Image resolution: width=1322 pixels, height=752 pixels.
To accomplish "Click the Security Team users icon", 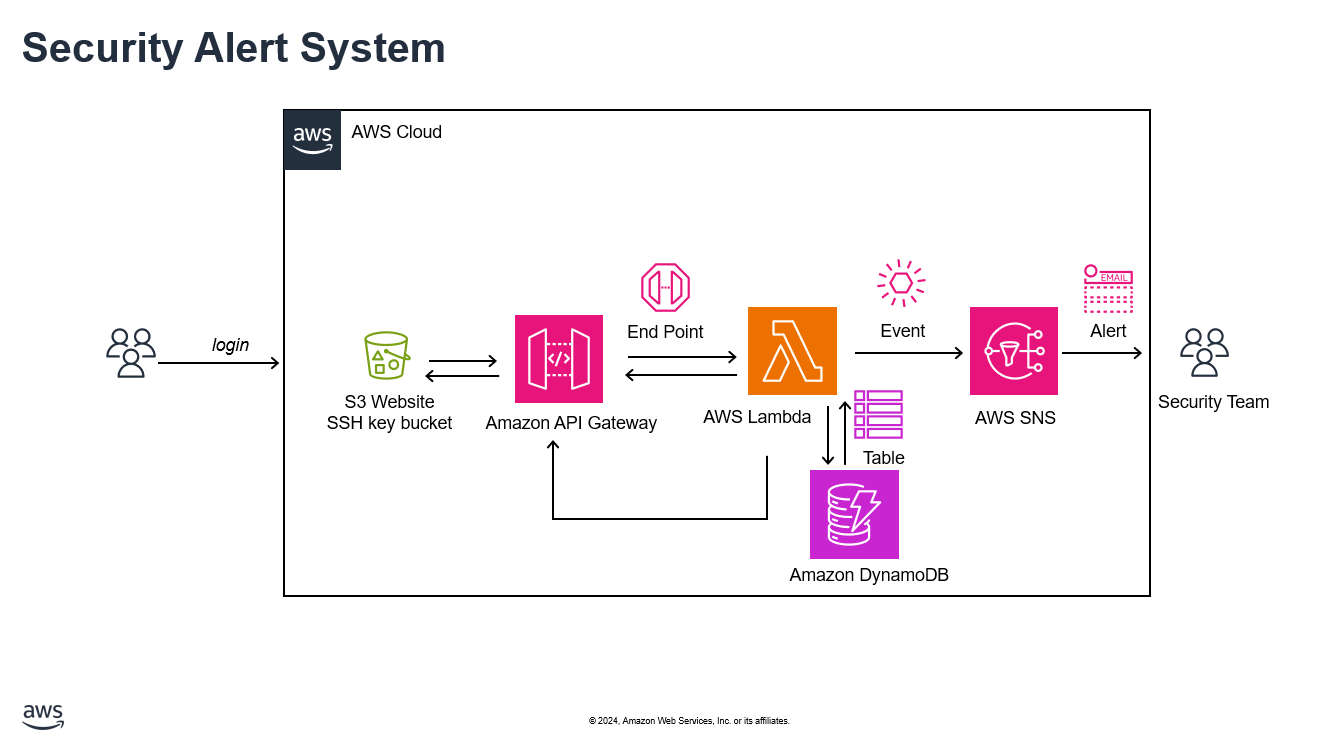I will [1204, 353].
